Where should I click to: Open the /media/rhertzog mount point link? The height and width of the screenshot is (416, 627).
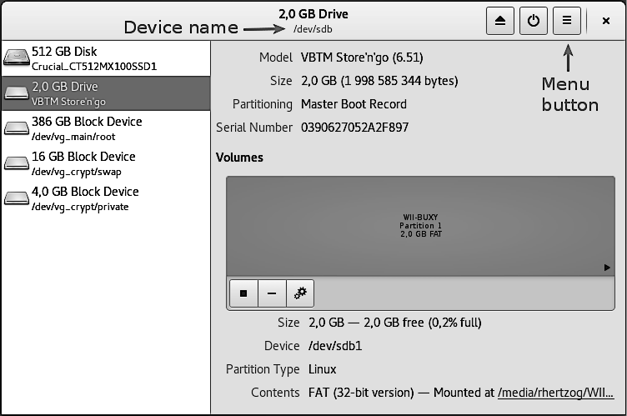559,394
